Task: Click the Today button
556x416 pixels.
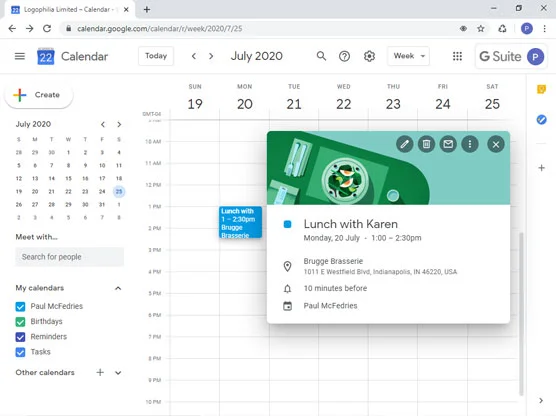Action: 156,56
